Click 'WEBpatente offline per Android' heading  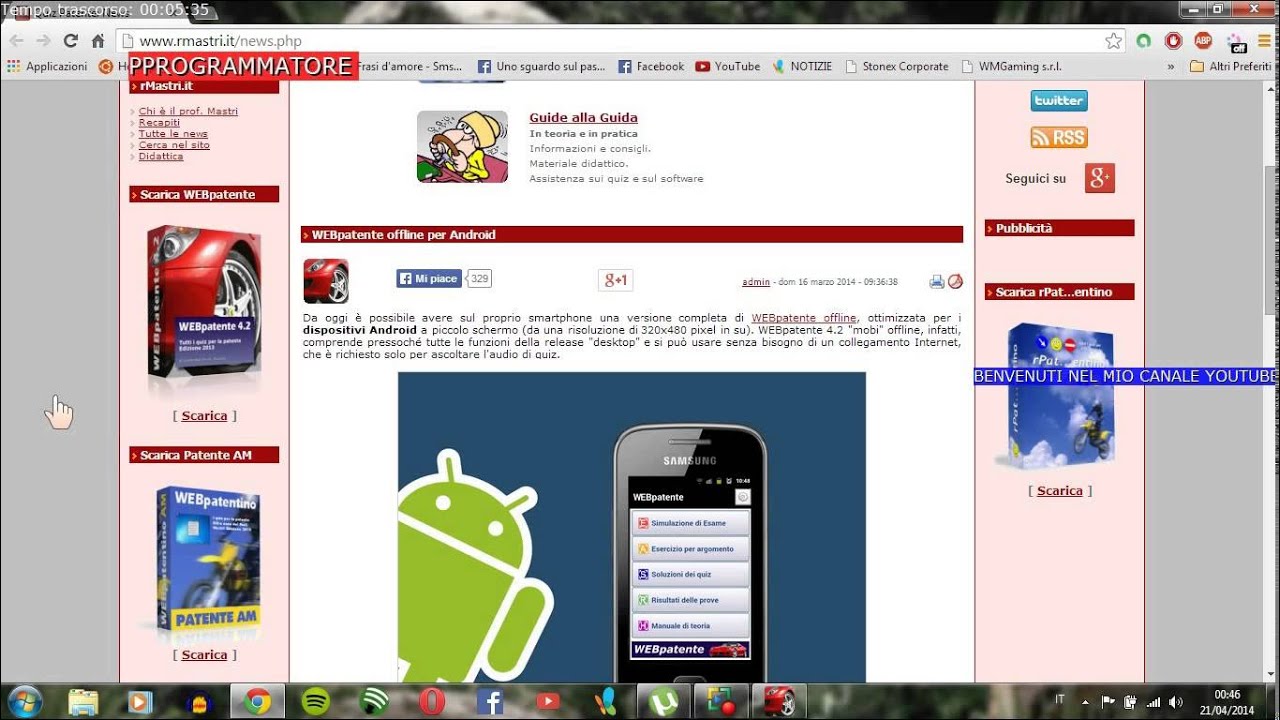click(404, 235)
